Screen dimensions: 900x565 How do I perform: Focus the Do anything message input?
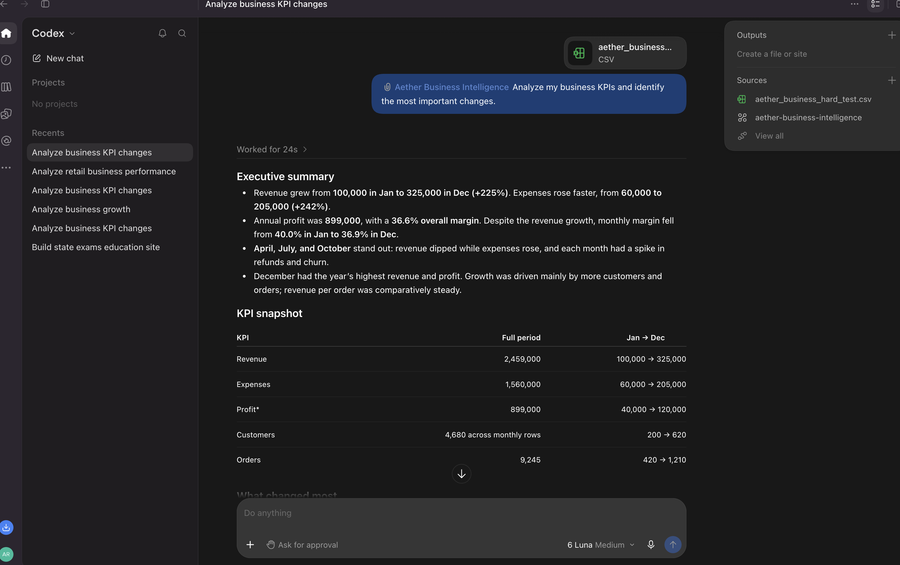coord(461,513)
